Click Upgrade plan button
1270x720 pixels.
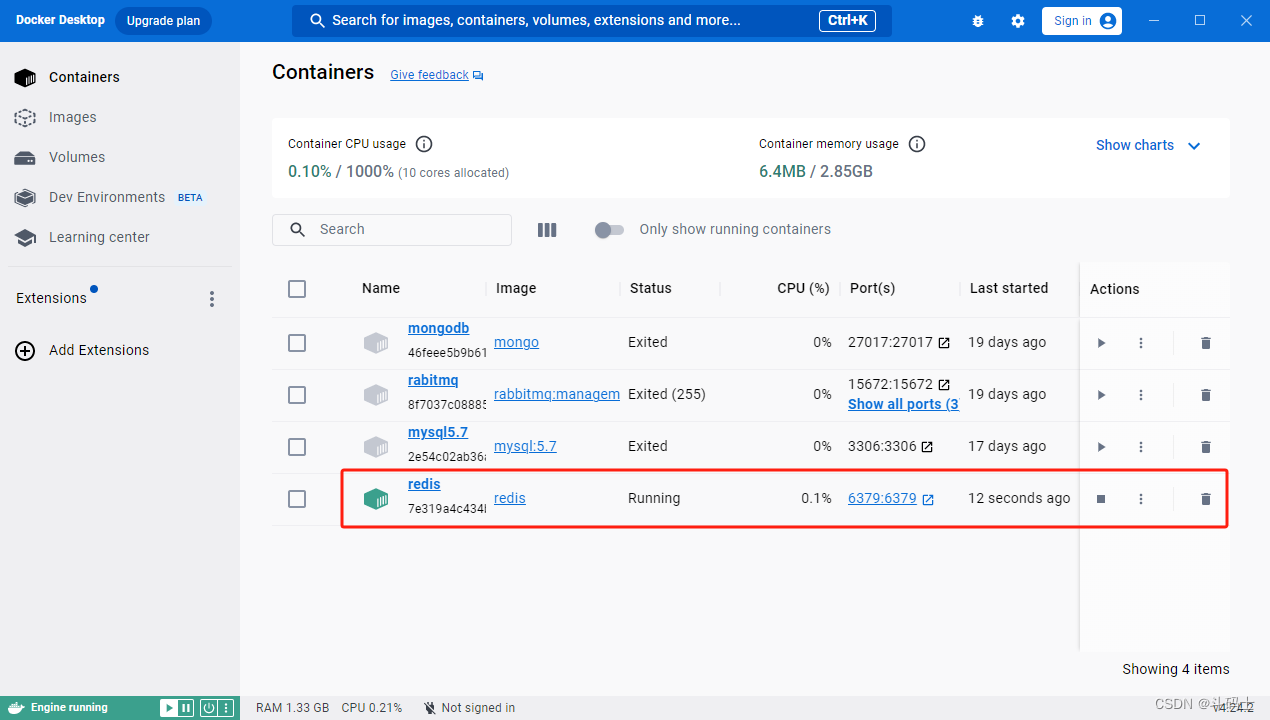[x=163, y=21]
